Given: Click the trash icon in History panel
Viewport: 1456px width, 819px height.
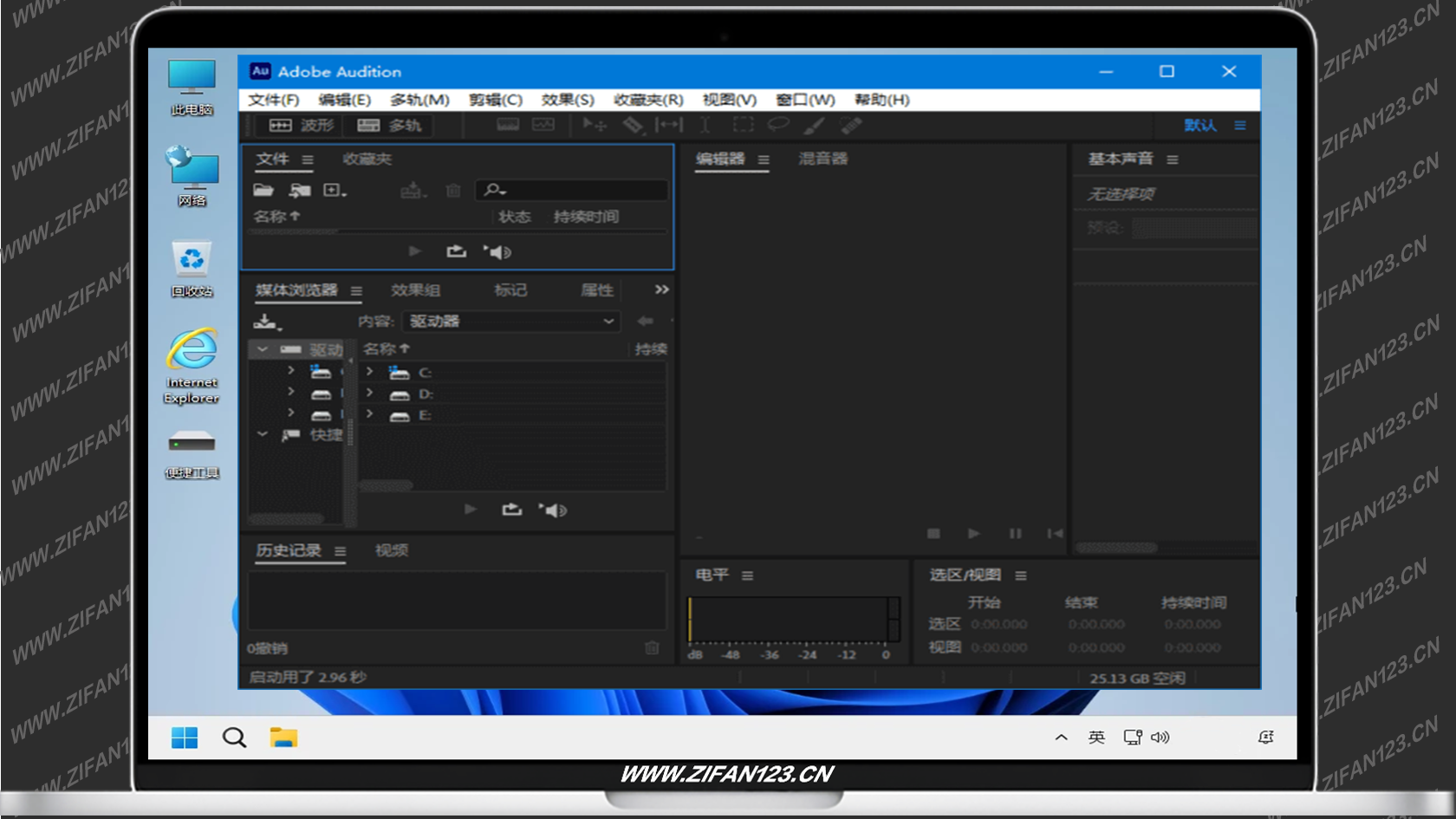Looking at the screenshot, I should tap(652, 648).
